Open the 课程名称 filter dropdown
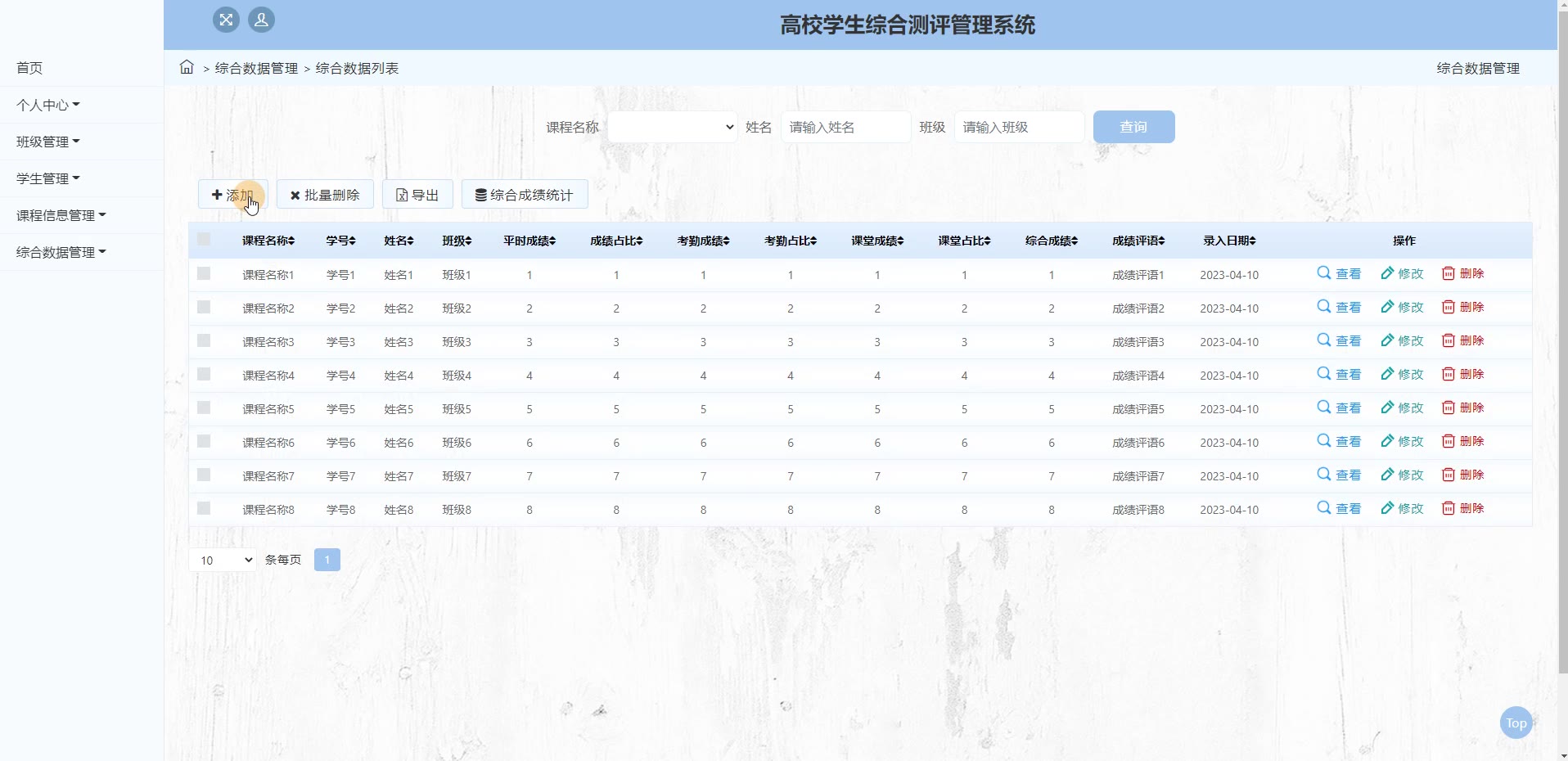This screenshot has height=761, width=1568. 672,127
